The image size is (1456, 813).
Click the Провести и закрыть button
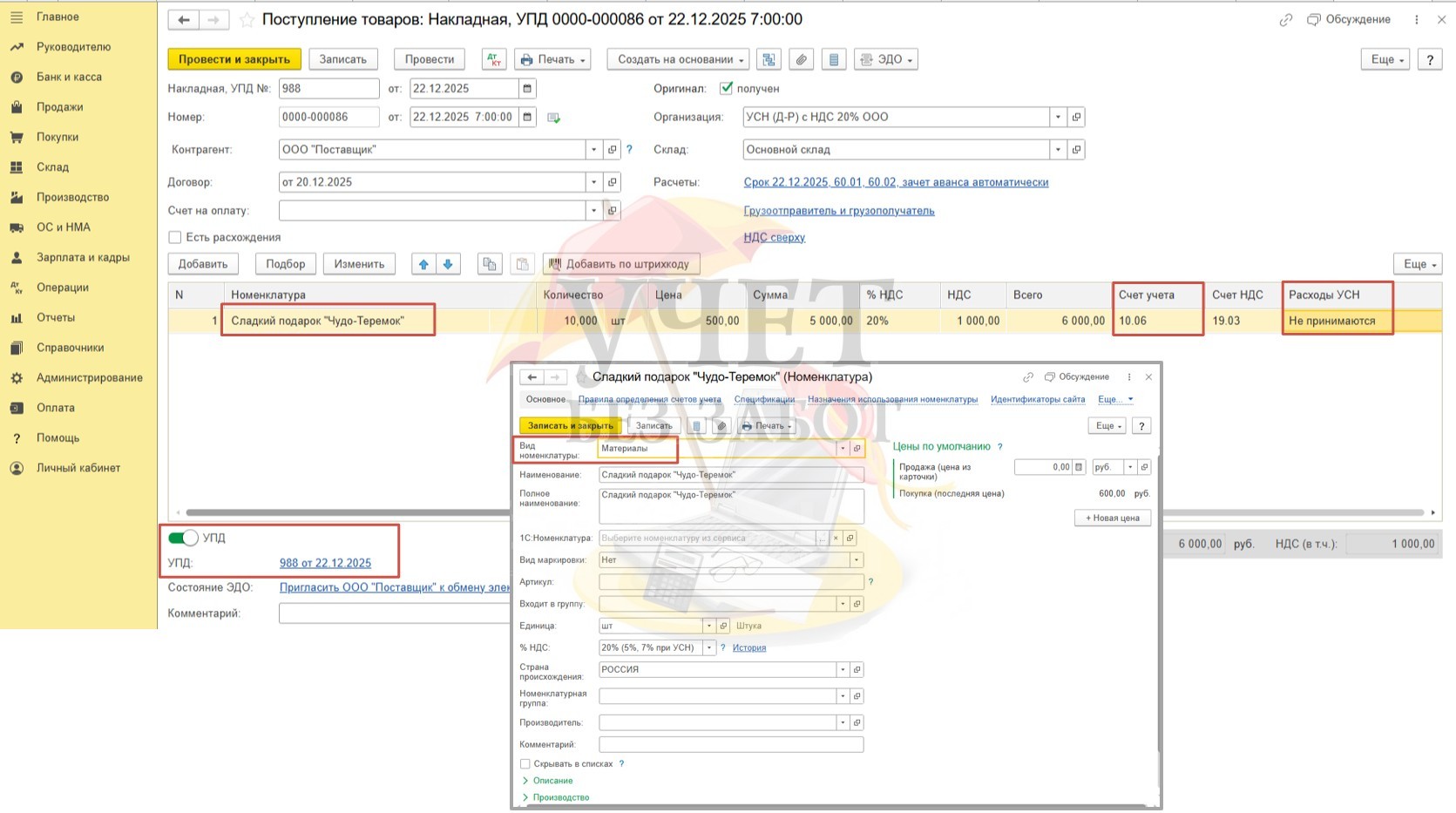pyautogui.click(x=234, y=59)
